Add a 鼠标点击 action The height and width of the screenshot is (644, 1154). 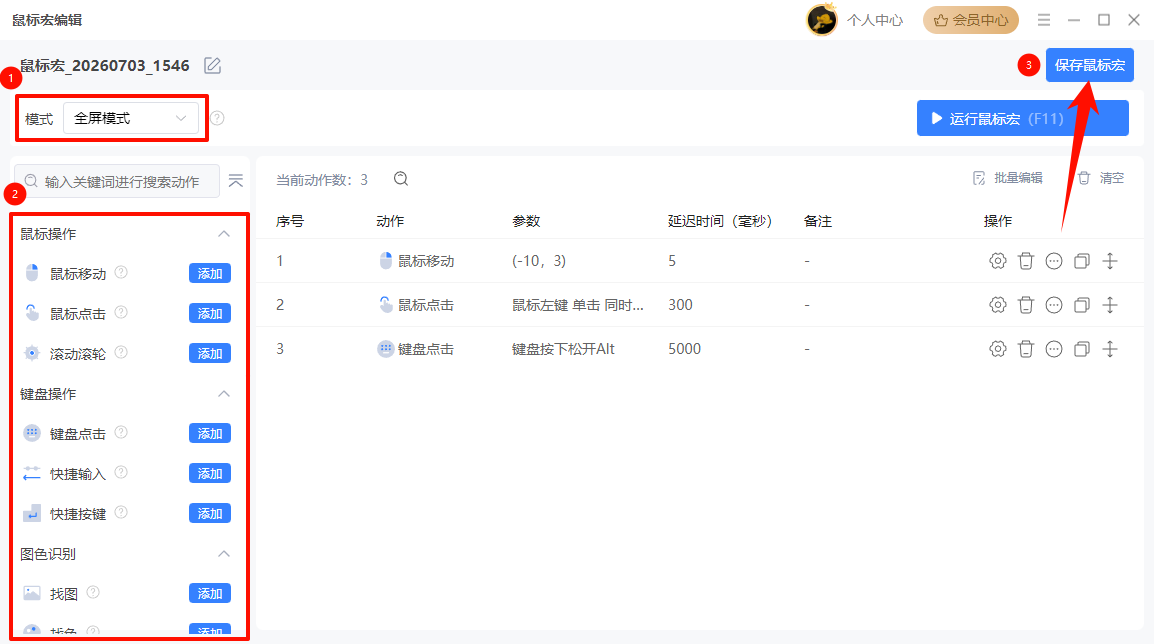pyautogui.click(x=210, y=314)
